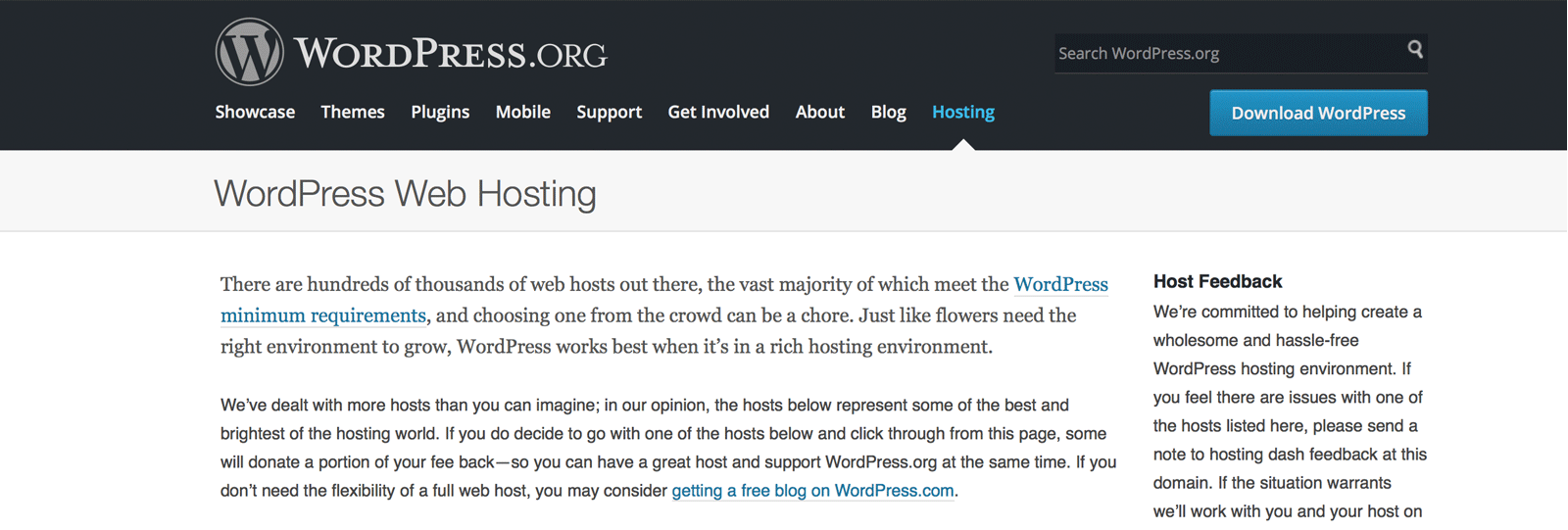Visit the Blog section
Viewport: 1568px width, 530px height.
888,112
